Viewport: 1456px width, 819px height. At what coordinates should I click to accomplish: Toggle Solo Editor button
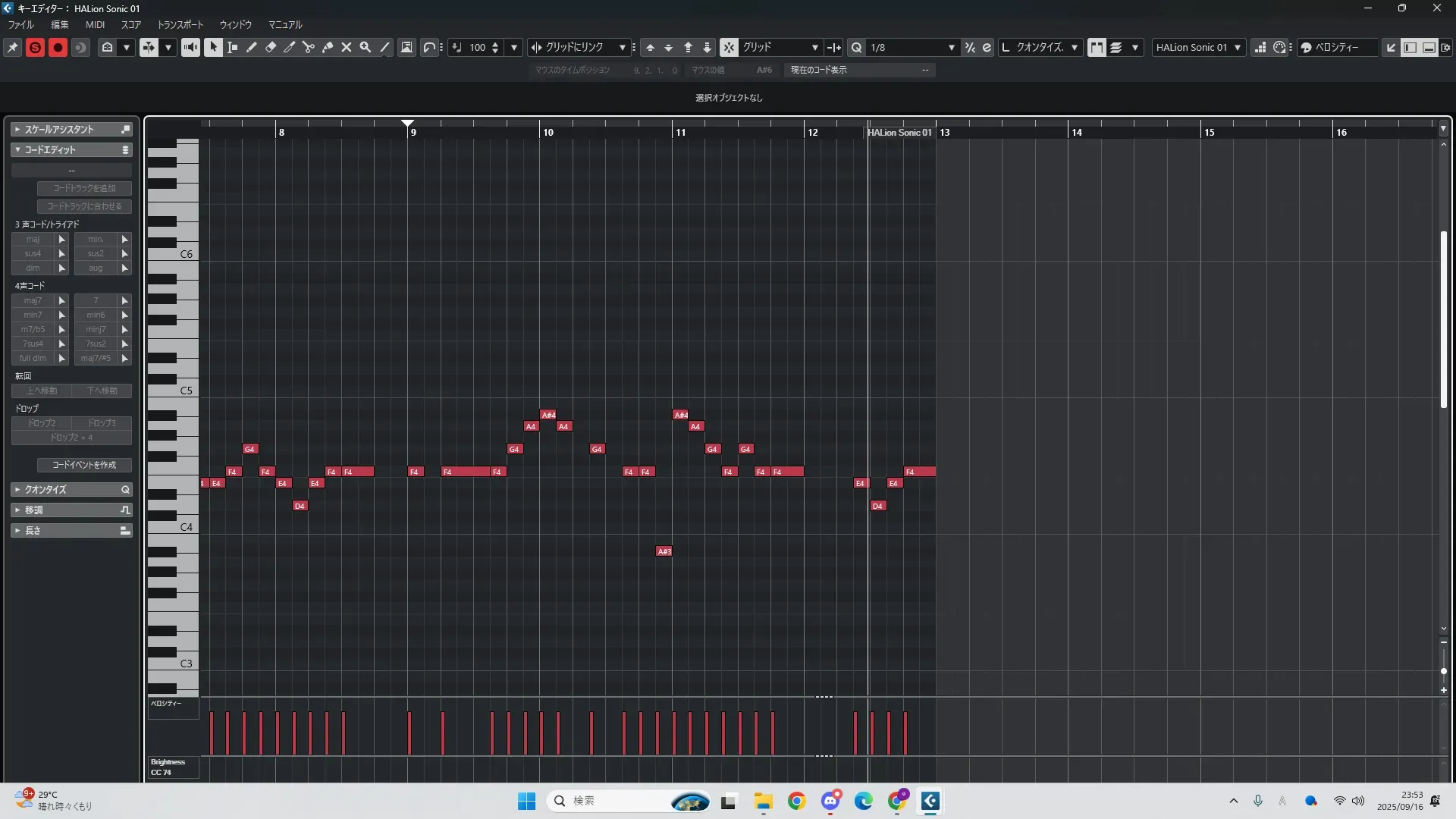click(35, 47)
